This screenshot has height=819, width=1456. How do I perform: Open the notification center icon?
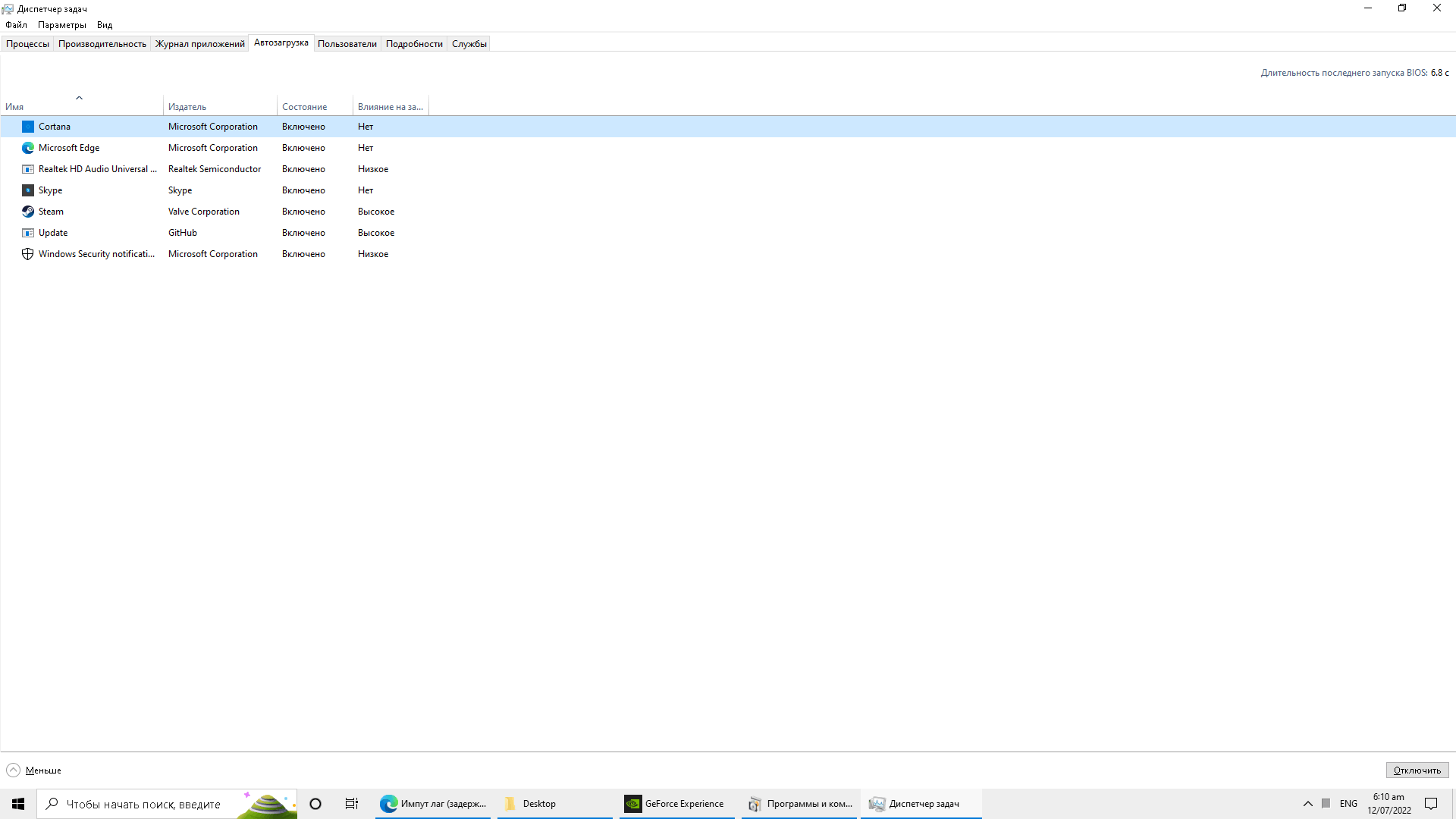(x=1431, y=804)
